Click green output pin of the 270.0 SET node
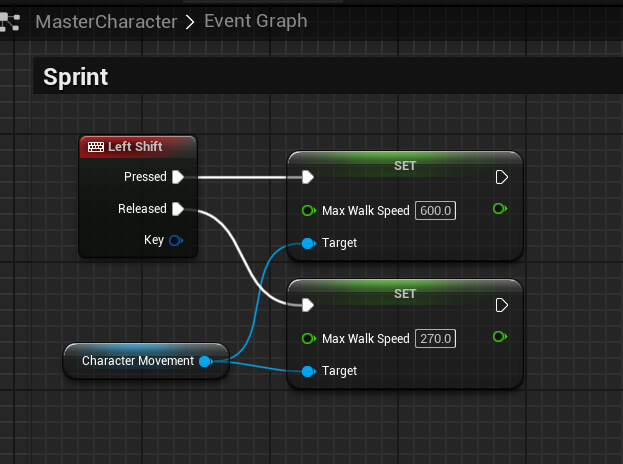Viewport: 623px width, 464px height. 500,337
